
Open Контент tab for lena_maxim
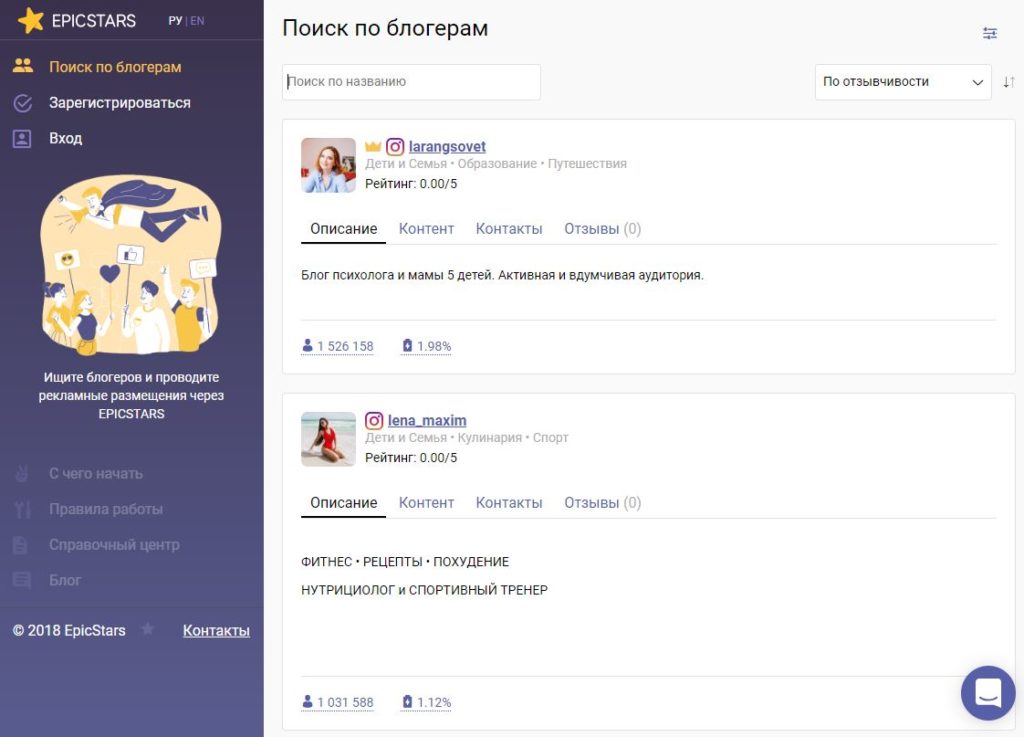[x=426, y=503]
